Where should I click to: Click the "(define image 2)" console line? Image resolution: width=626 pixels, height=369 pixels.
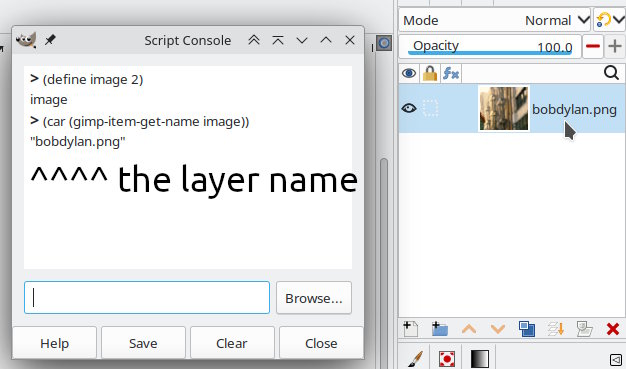93,79
